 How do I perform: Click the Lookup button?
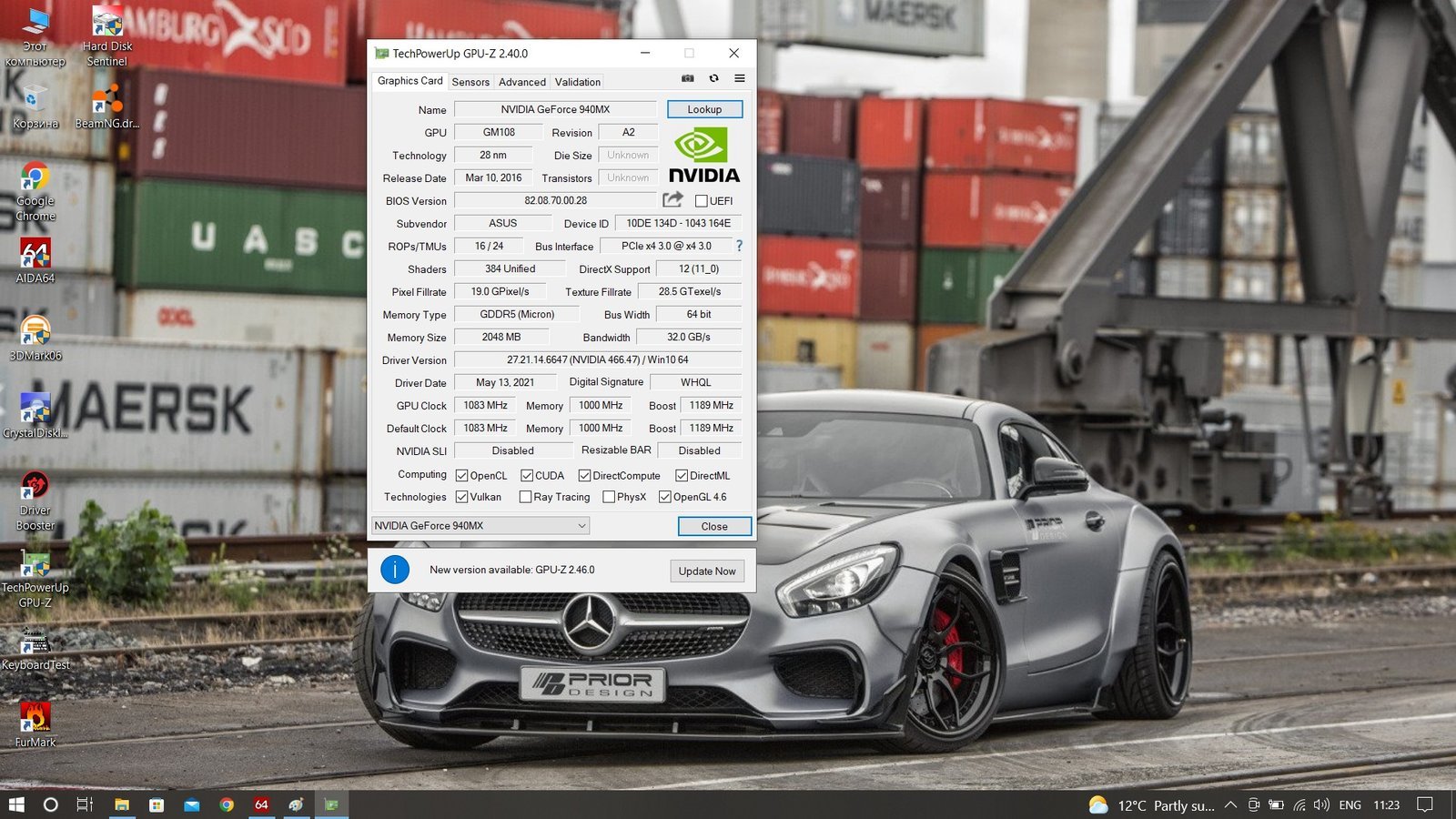point(704,109)
